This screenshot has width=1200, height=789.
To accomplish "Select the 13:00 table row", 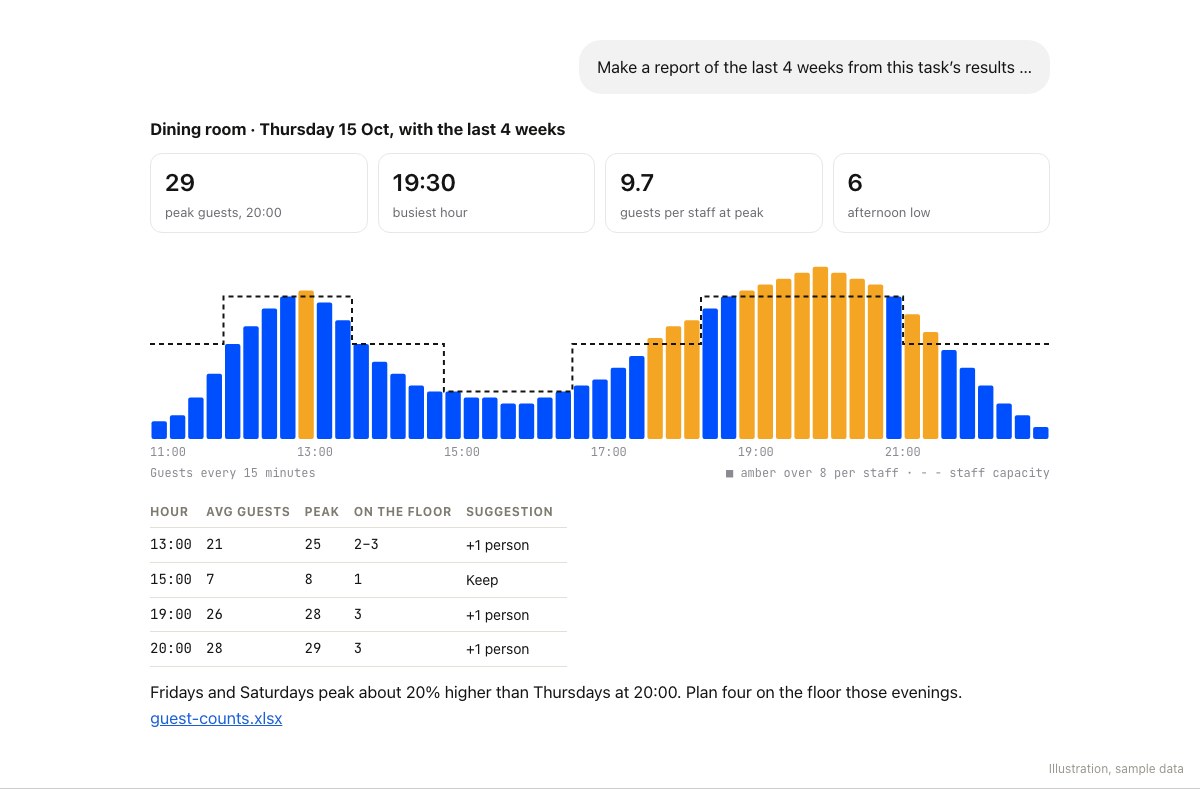I will coord(358,545).
